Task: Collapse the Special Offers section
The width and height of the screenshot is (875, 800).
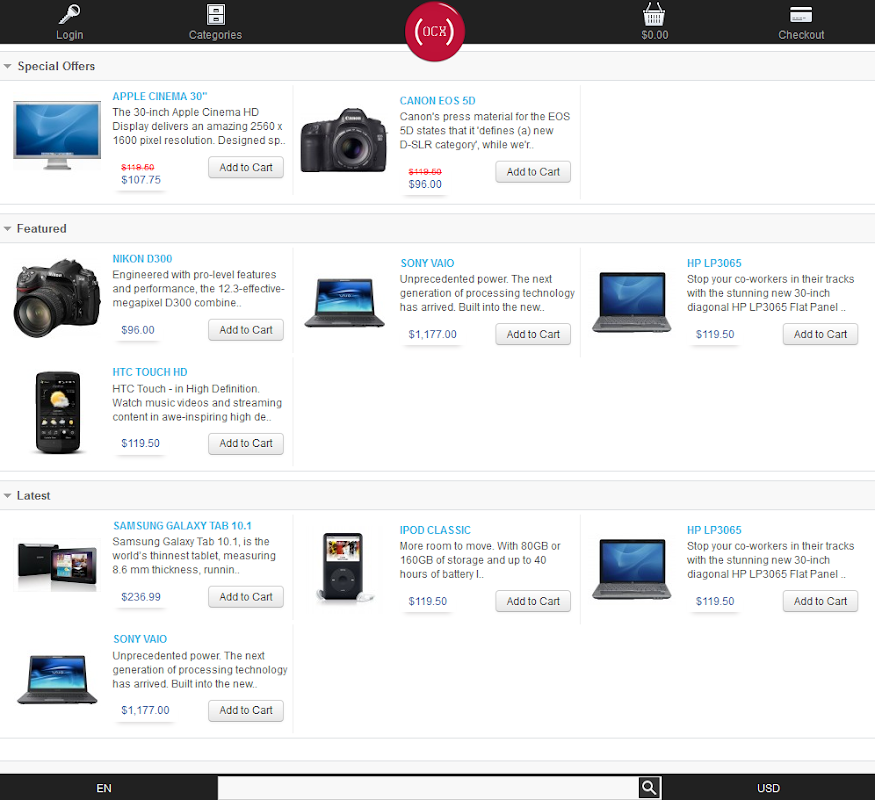Action: point(8,66)
